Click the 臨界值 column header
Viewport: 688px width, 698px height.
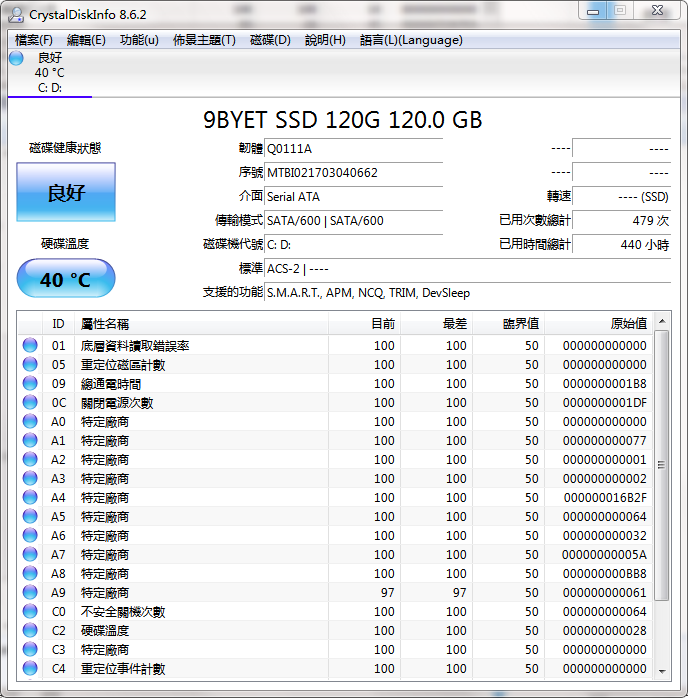509,324
